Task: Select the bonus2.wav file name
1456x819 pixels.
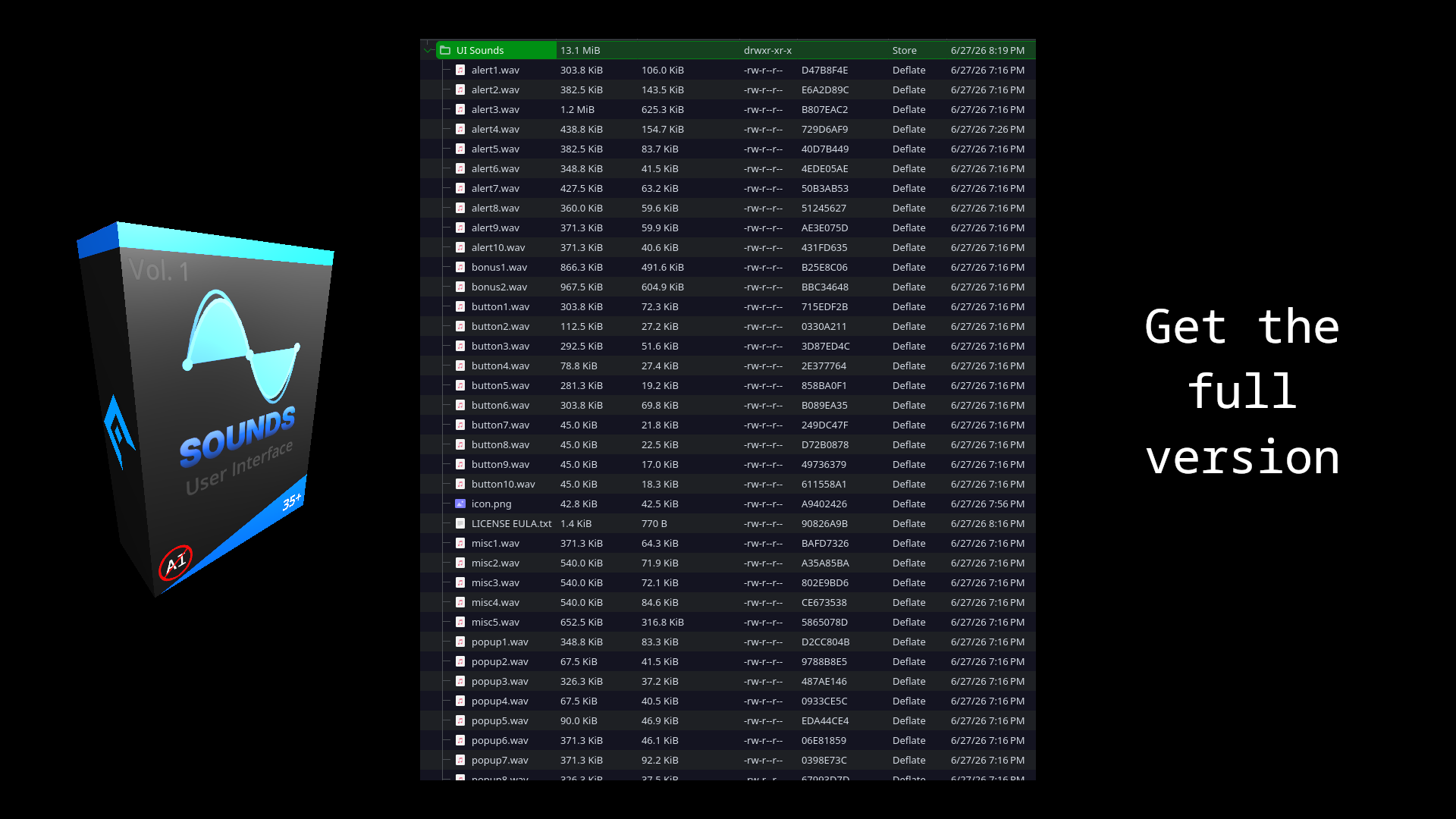Action: (x=499, y=287)
